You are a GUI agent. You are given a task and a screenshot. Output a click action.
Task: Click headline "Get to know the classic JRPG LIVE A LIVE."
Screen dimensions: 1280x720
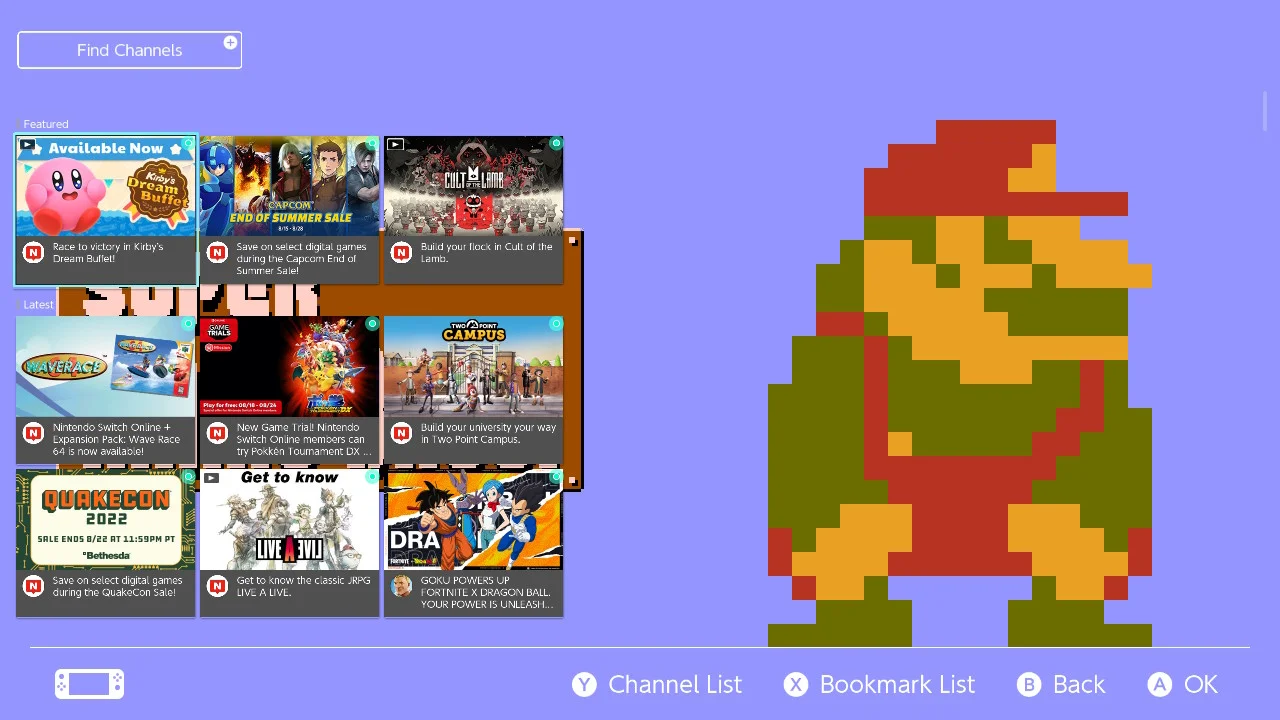pos(303,586)
